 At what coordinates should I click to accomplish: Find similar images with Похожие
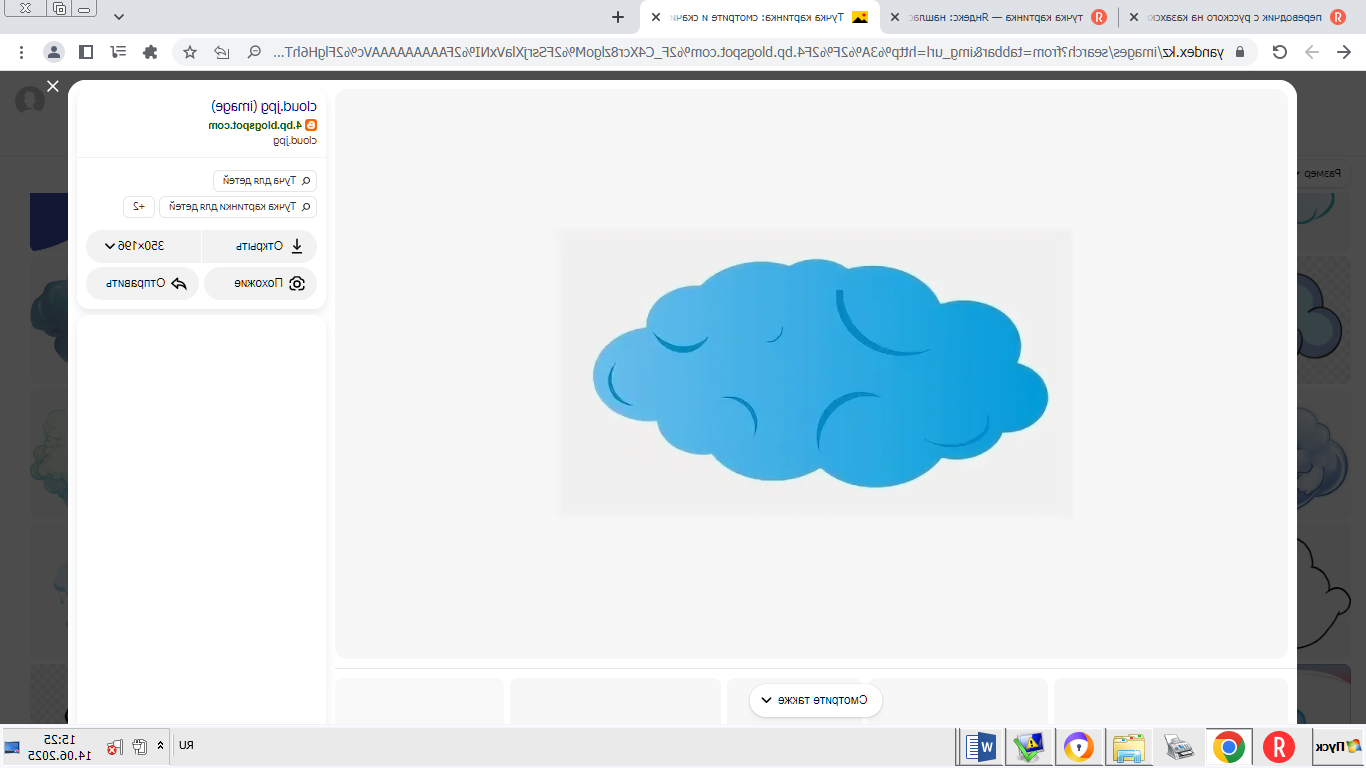tap(261, 284)
